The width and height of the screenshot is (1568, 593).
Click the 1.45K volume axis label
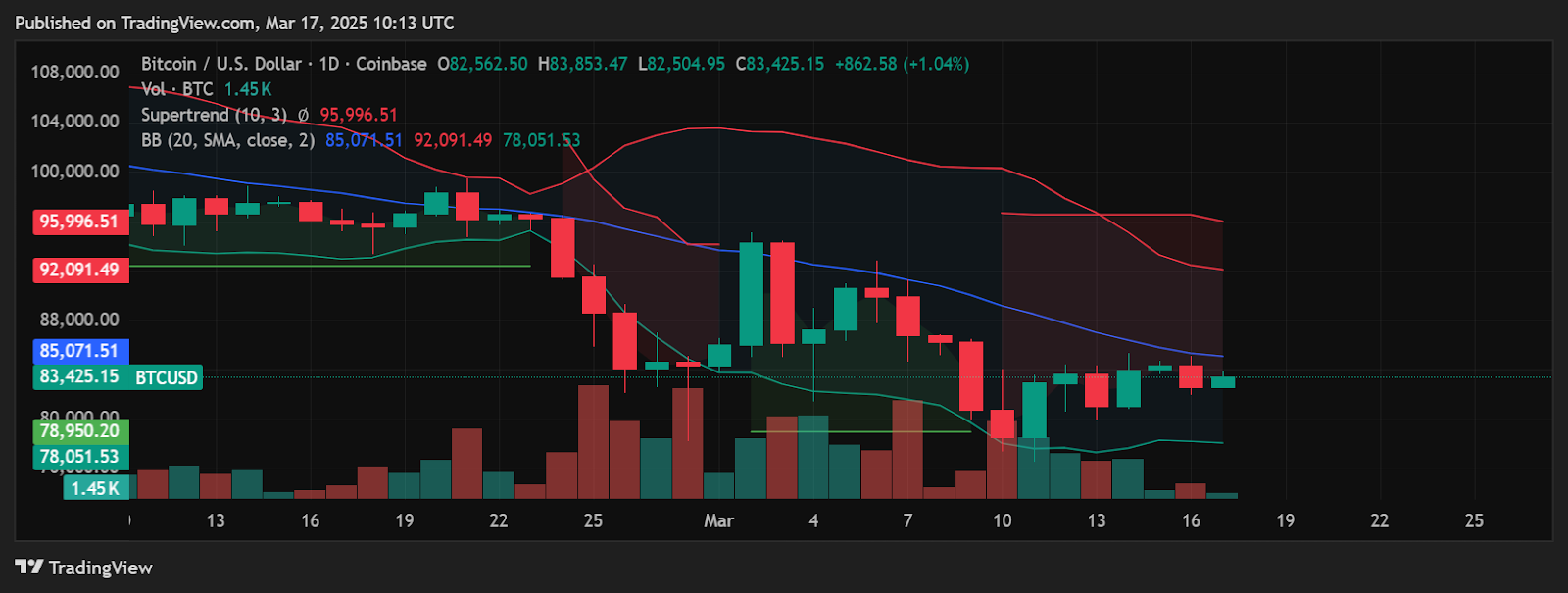(x=95, y=488)
